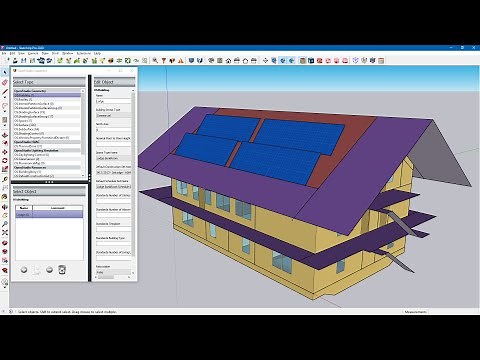Choose the Line pencil tool
Screen dimensions: 480x360
click(5, 92)
